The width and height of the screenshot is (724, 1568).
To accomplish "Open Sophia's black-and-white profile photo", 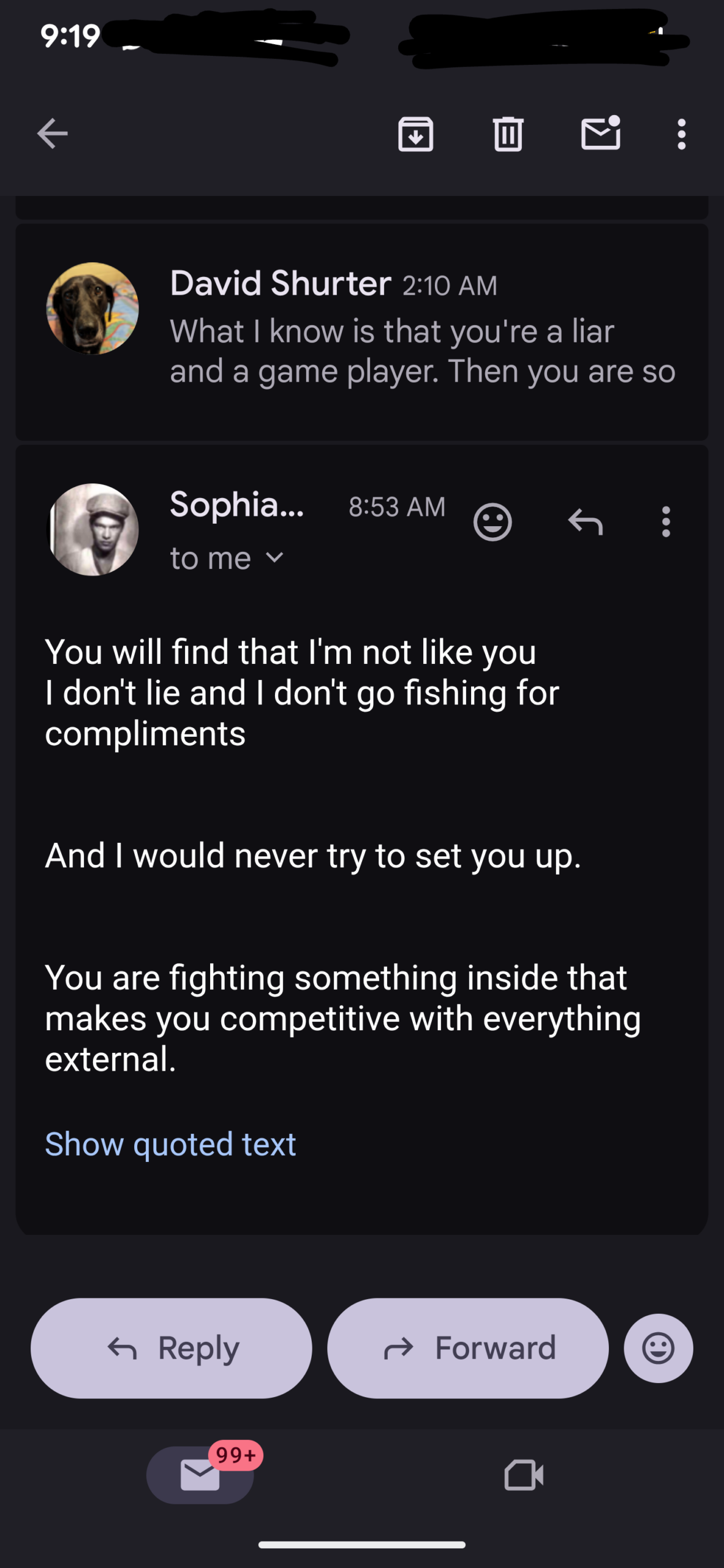I will click(x=92, y=529).
